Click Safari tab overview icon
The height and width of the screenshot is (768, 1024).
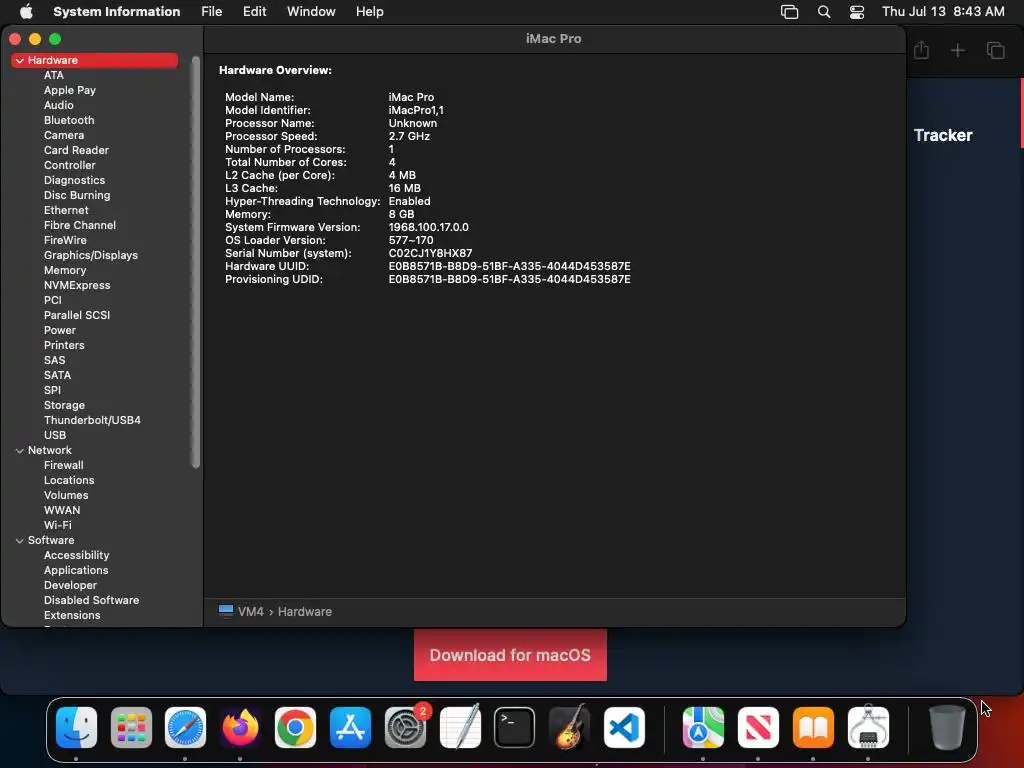click(995, 50)
